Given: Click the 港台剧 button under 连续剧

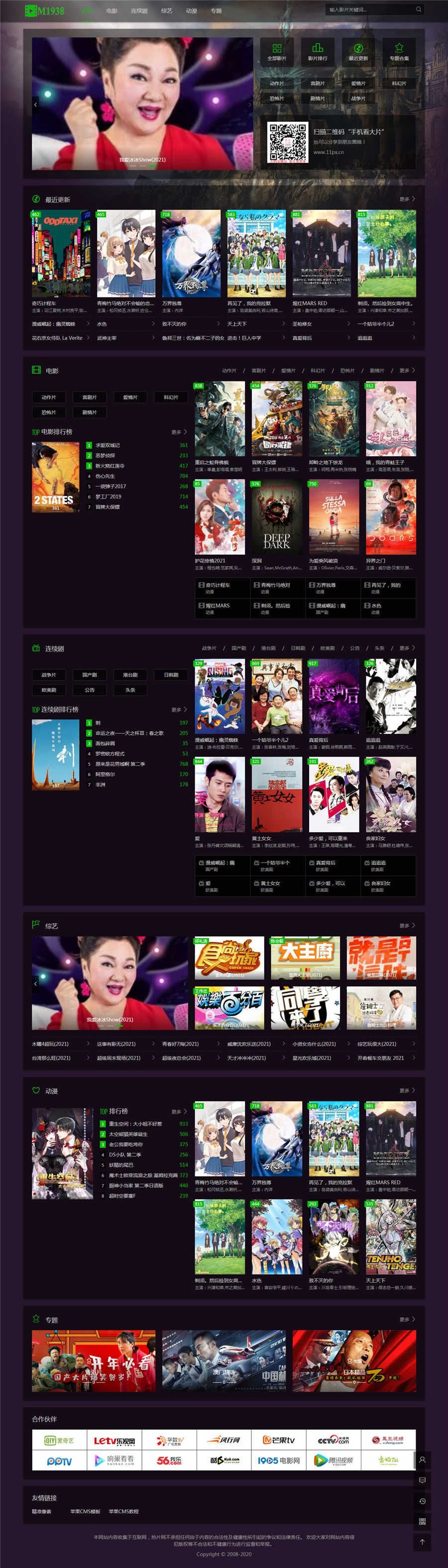Looking at the screenshot, I should [x=130, y=675].
